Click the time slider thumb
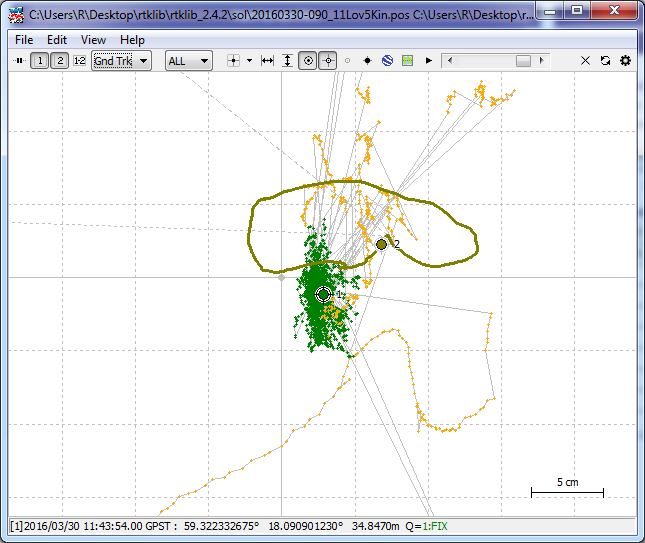 (523, 61)
